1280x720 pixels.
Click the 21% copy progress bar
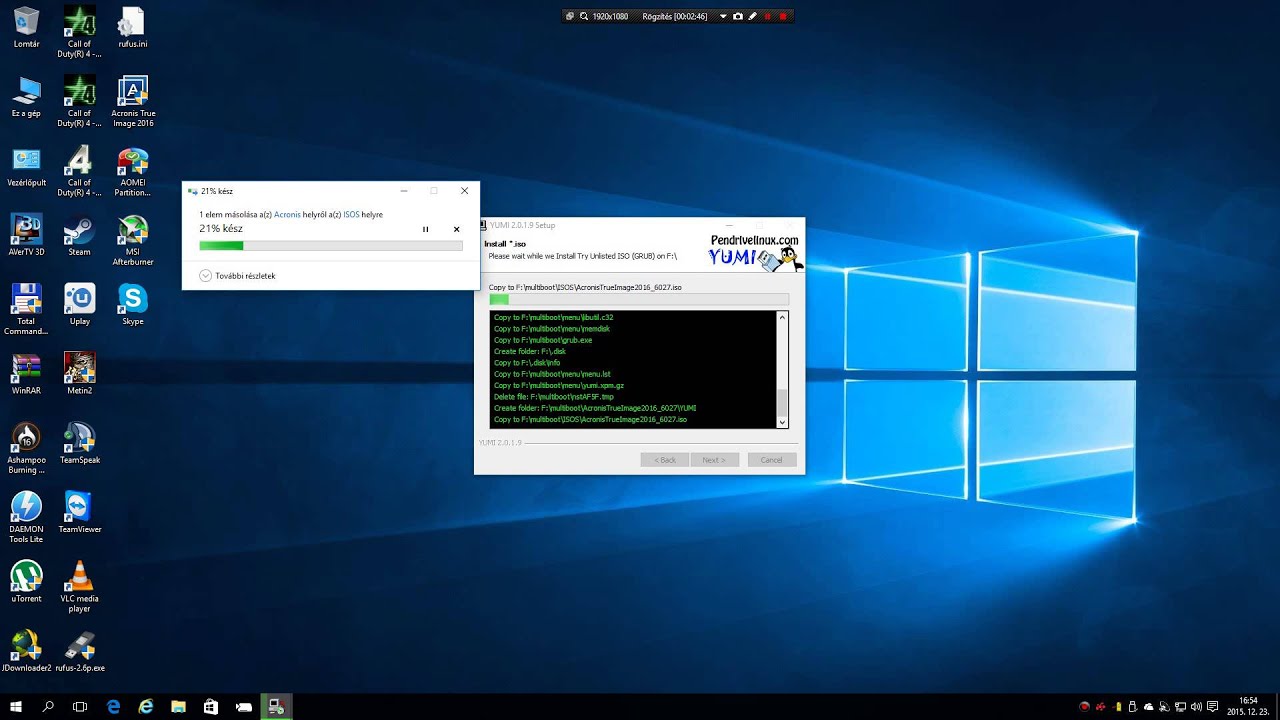click(331, 245)
